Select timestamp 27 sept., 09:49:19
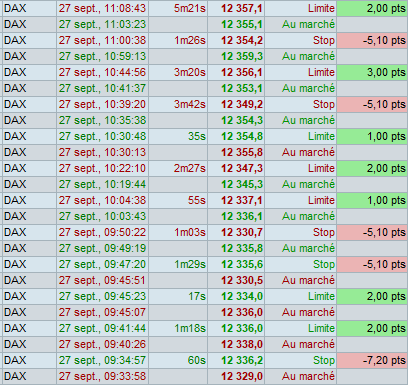Screen dimensions: 408x385 (102, 248)
